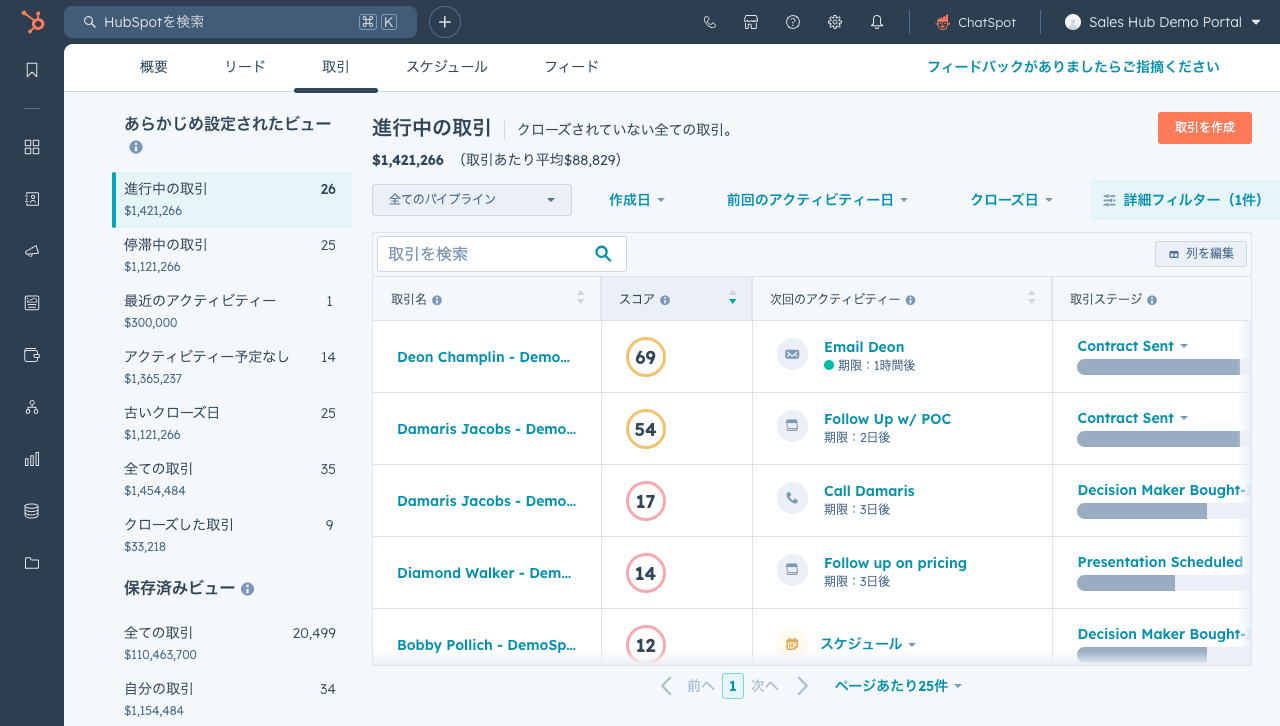Image resolution: width=1280 pixels, height=726 pixels.
Task: Open the commerce wallet icon in sidebar
Action: coord(32,355)
